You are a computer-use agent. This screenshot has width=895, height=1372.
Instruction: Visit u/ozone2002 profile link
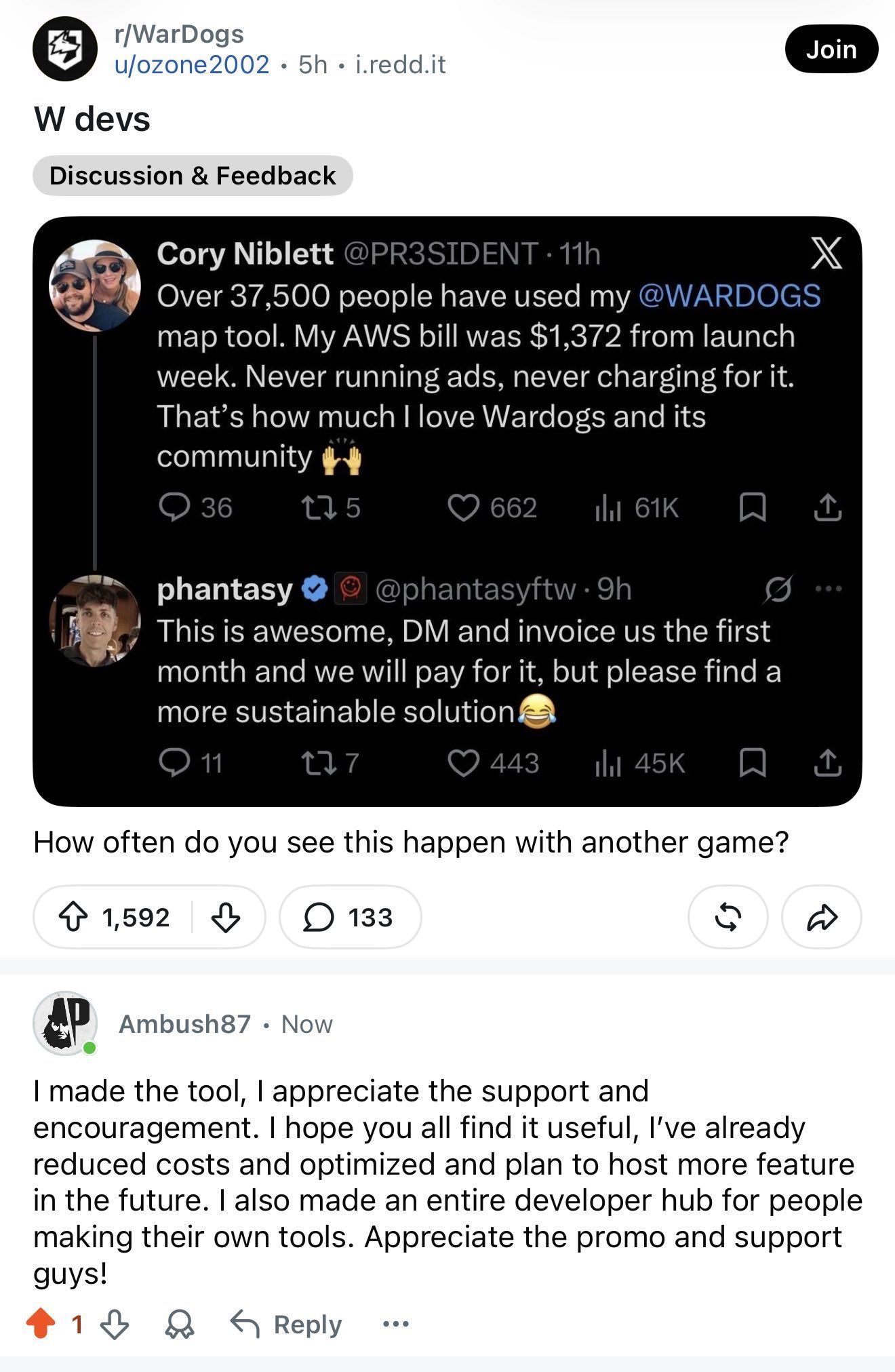click(193, 64)
